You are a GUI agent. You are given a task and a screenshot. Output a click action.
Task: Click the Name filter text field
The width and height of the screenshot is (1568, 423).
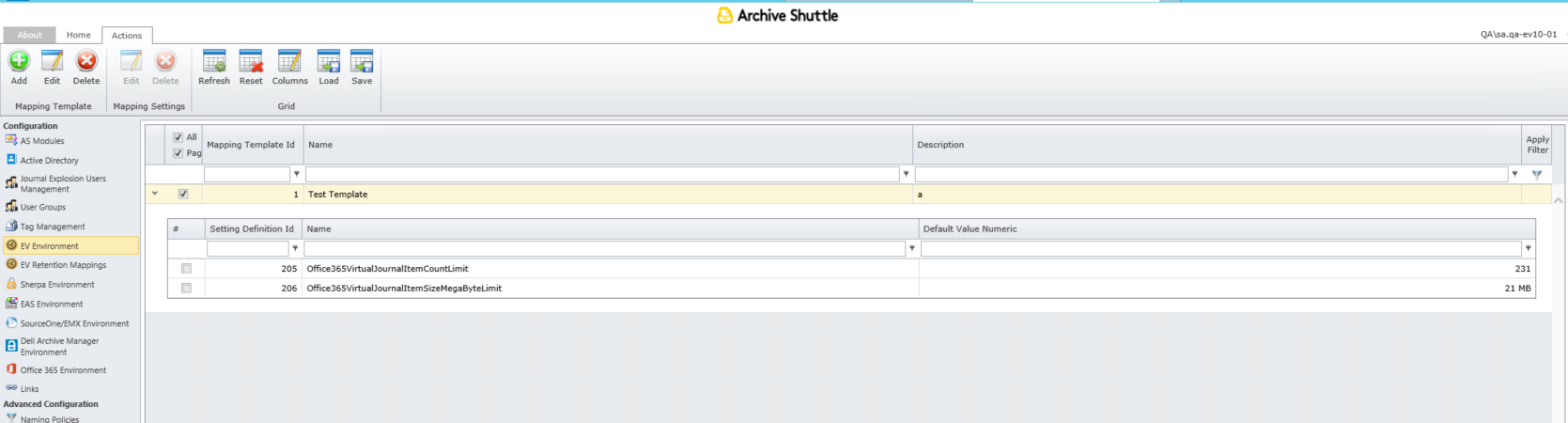click(x=602, y=174)
